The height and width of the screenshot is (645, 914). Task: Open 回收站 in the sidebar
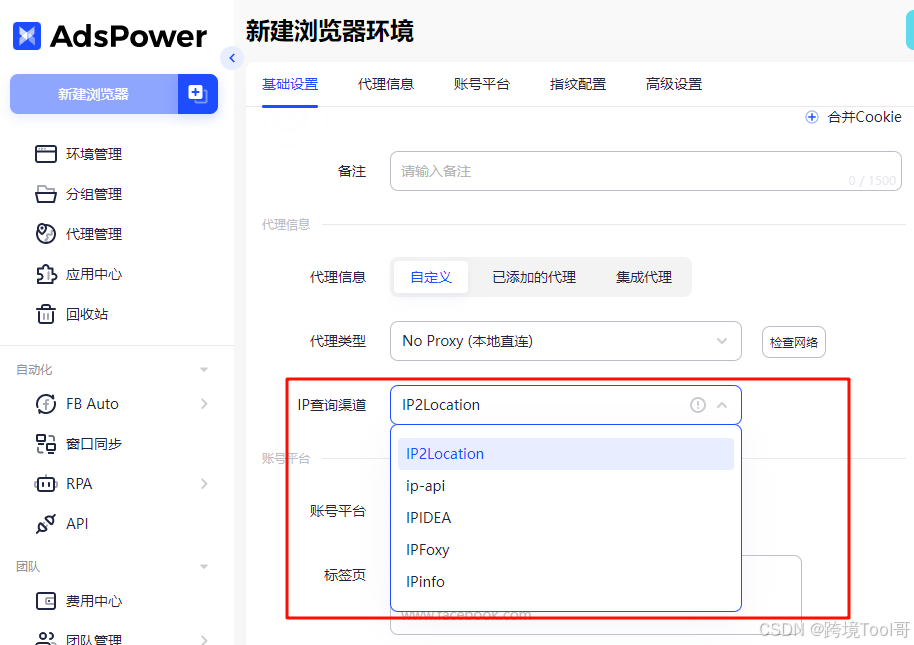pyautogui.click(x=86, y=314)
